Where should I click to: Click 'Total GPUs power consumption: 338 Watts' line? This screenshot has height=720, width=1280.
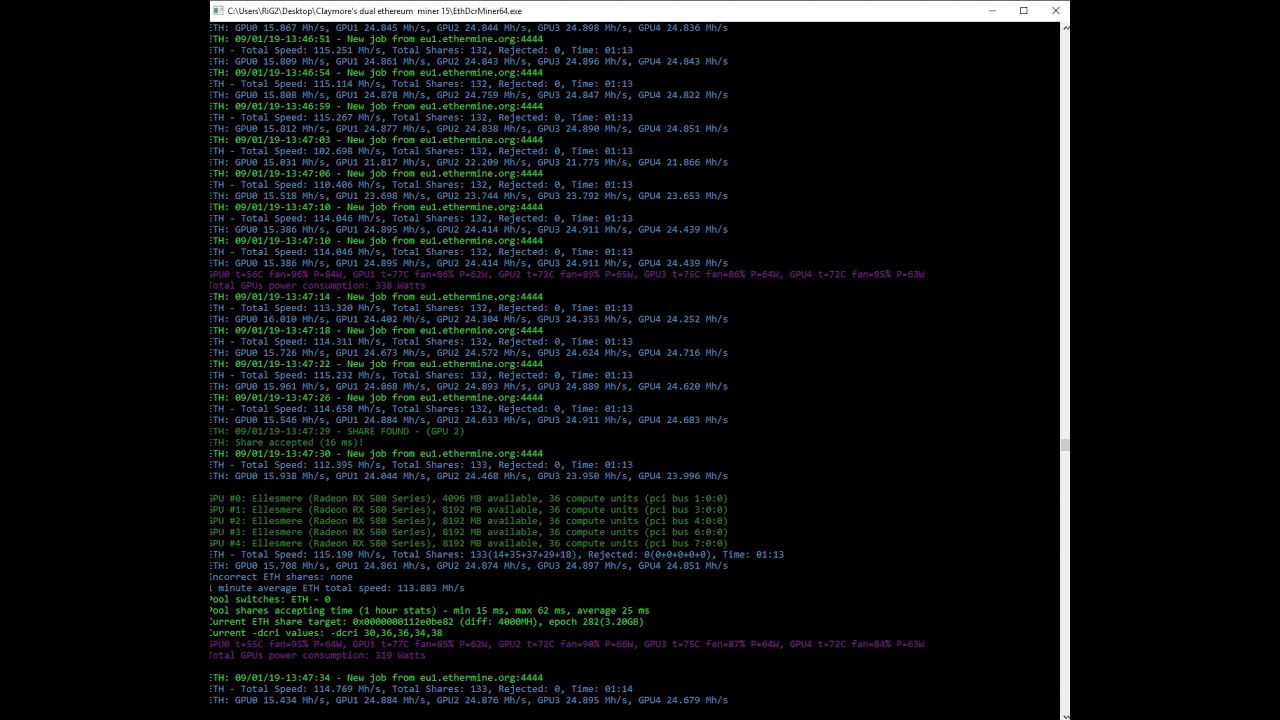coord(318,286)
